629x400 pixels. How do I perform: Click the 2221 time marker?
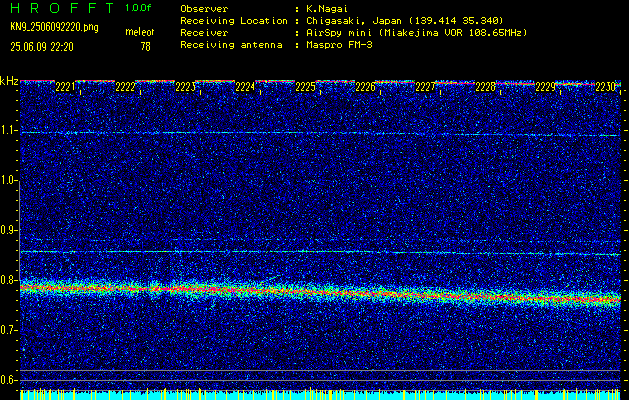pyautogui.click(x=65, y=87)
